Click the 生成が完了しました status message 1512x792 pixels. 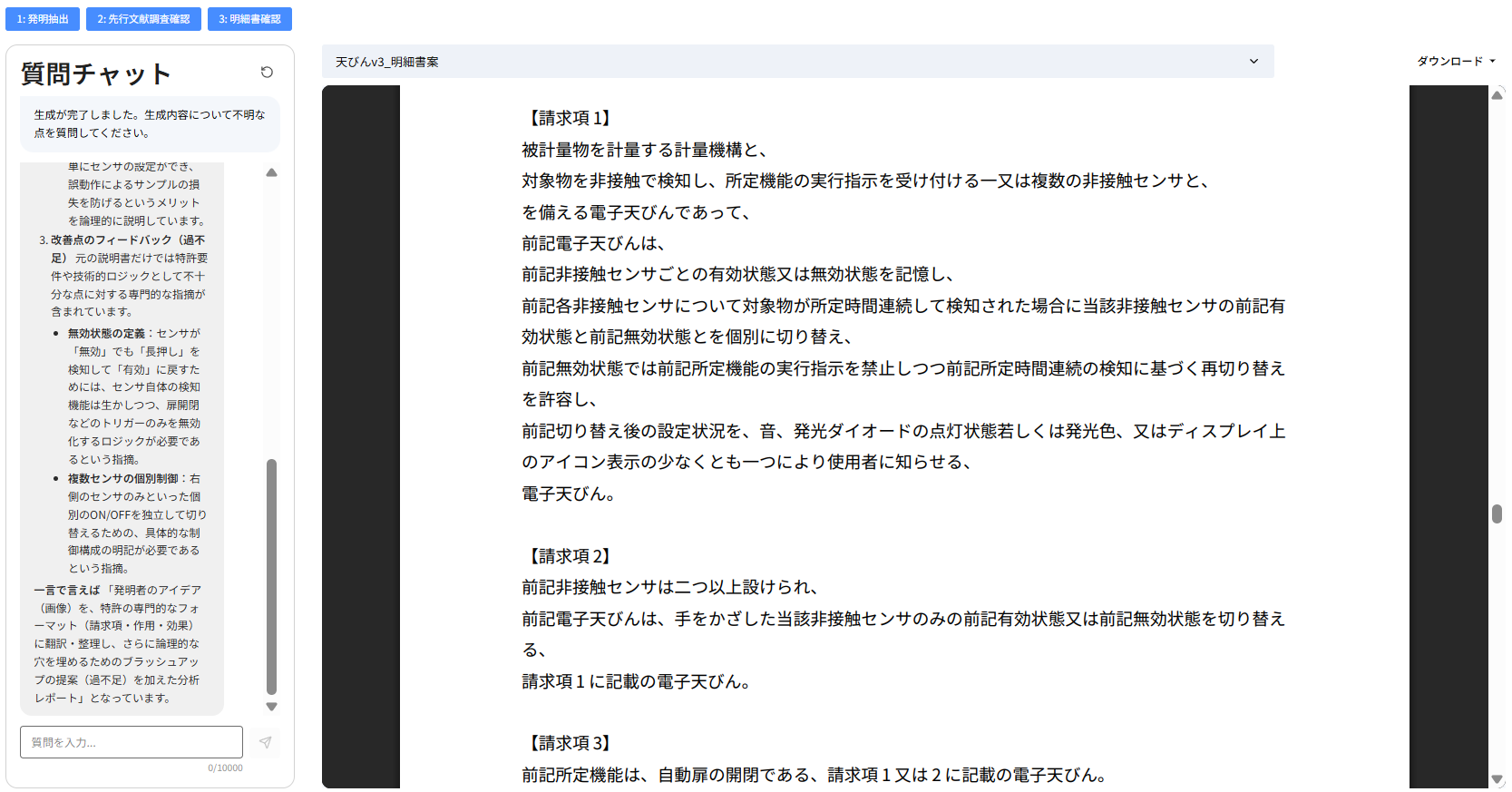pyautogui.click(x=150, y=123)
